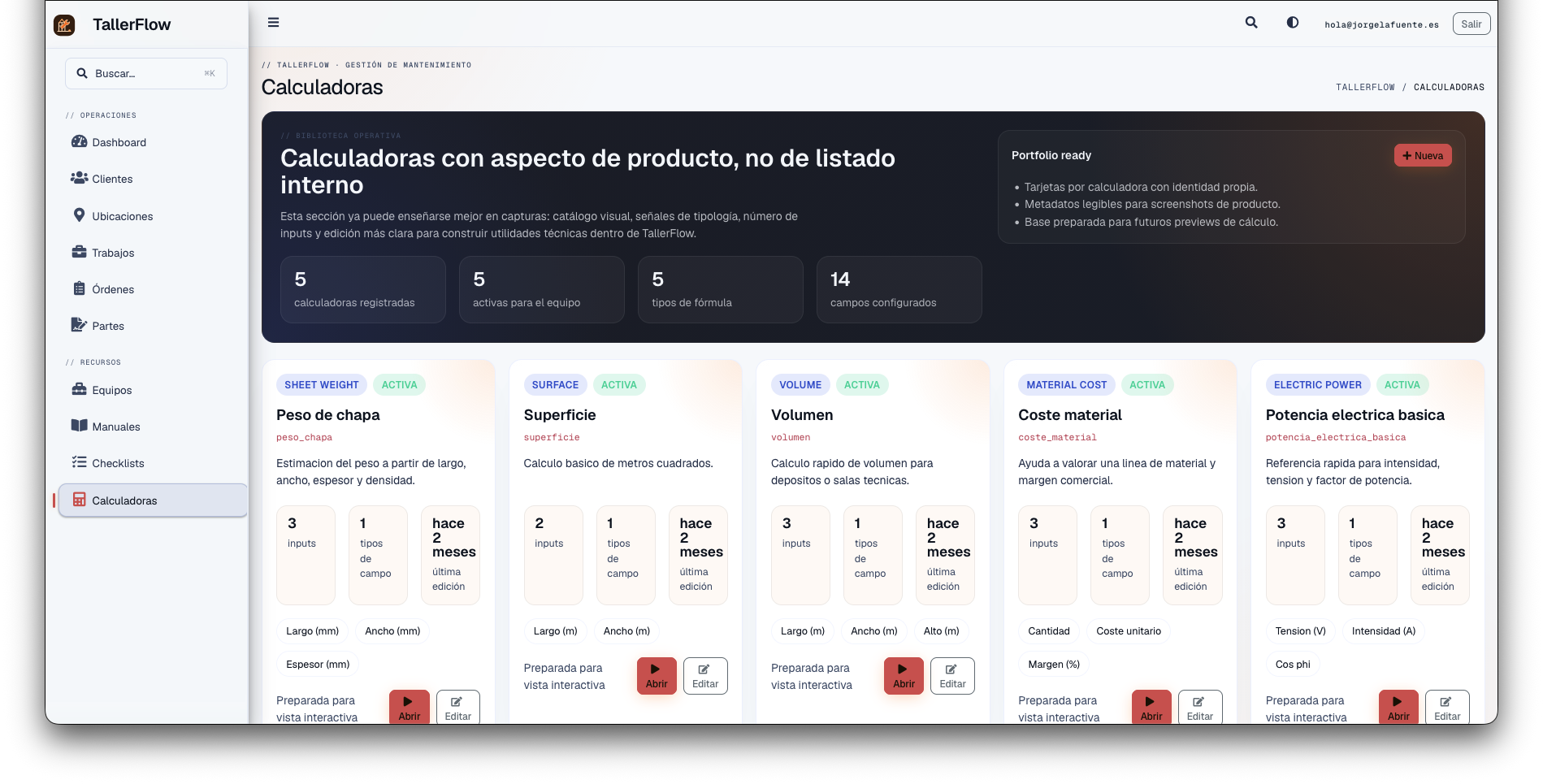
Task: Edit the Peso de chapa calculator
Action: [457, 707]
